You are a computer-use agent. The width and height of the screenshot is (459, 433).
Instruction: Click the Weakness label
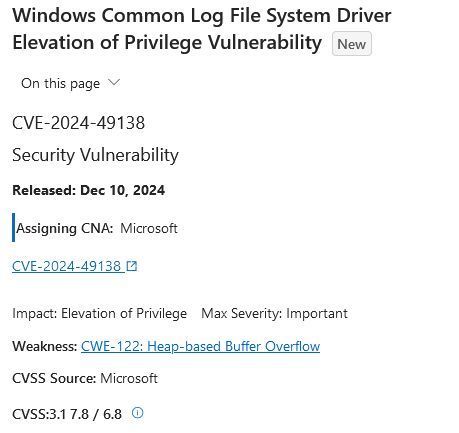[x=45, y=346]
